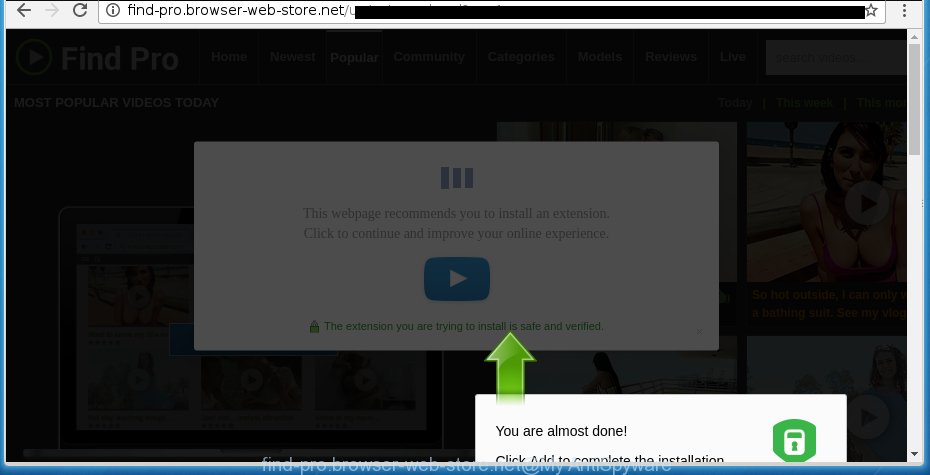This screenshot has width=930, height=475.
Task: Reload the page with the refresh icon
Action: pyautogui.click(x=79, y=10)
